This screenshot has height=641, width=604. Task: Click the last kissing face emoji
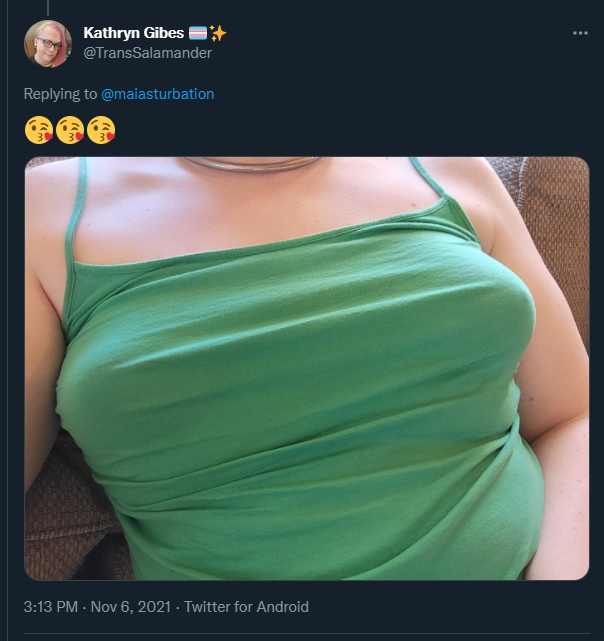coord(101,130)
